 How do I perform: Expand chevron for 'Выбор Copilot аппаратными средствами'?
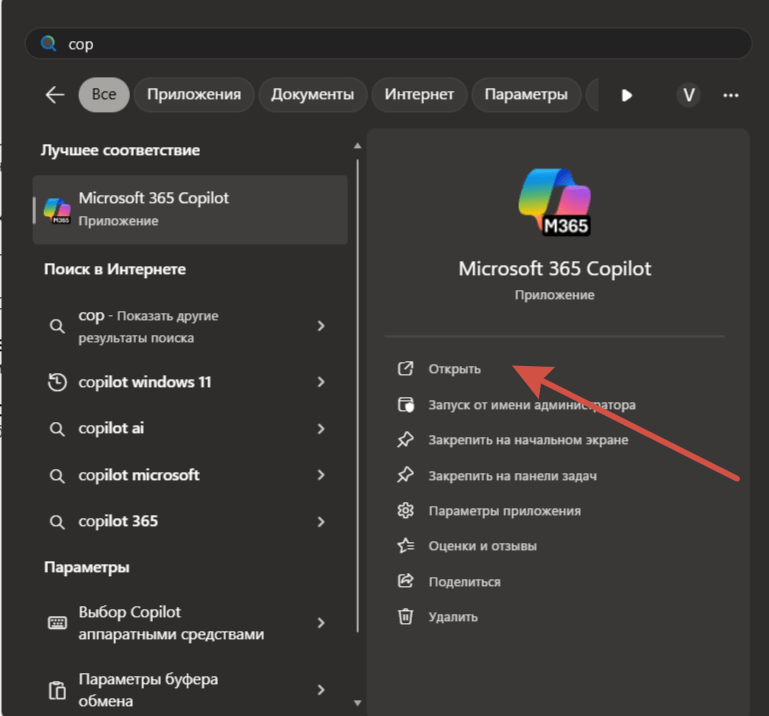321,623
